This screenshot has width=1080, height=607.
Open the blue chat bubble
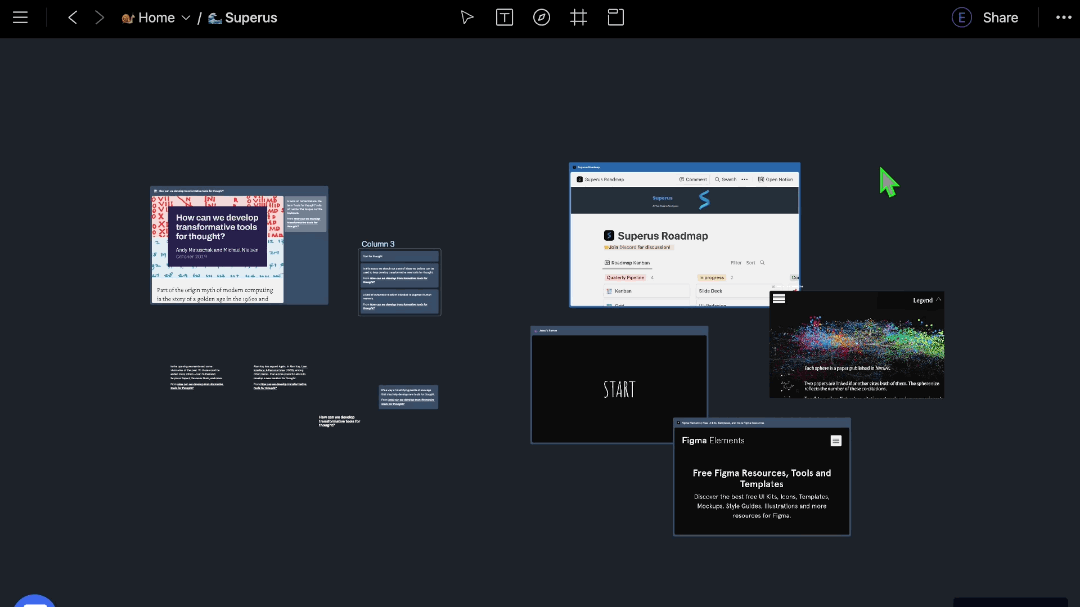point(34,601)
